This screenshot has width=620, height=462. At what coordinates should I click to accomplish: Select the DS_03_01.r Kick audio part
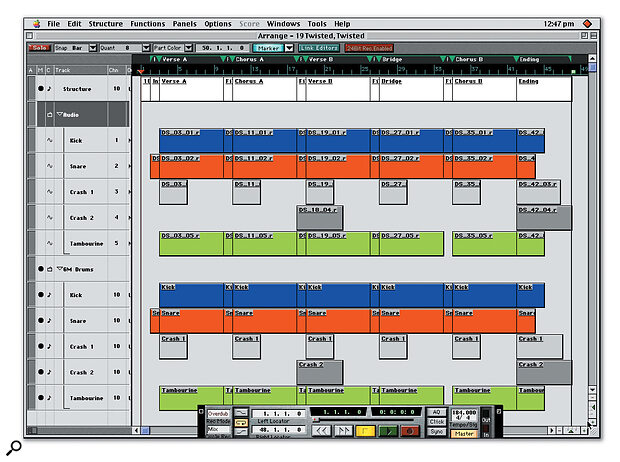tap(191, 140)
